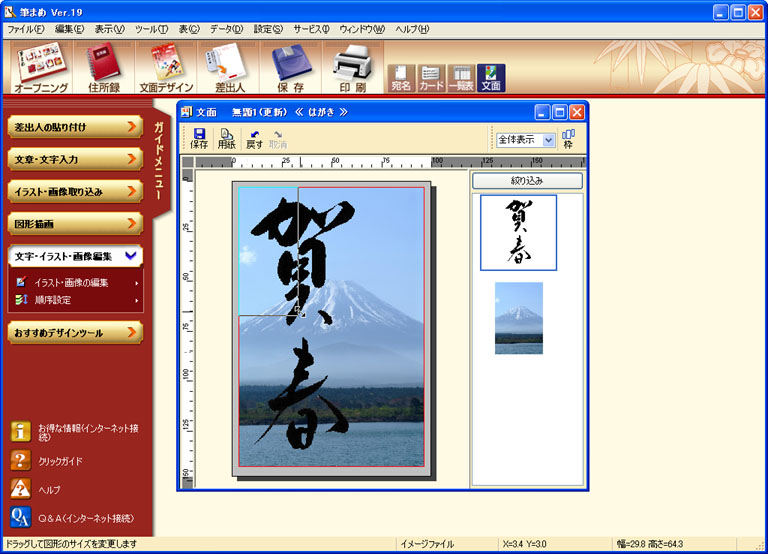Open the ヘルプ warning-triangle icon

(21, 488)
